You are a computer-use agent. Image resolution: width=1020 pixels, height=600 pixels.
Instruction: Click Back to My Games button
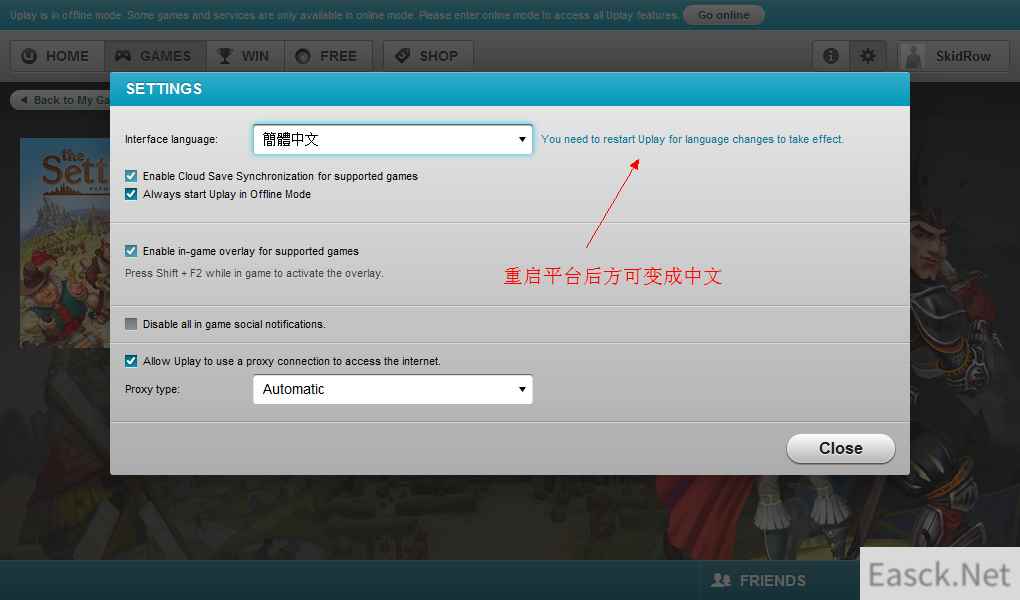(x=62, y=100)
